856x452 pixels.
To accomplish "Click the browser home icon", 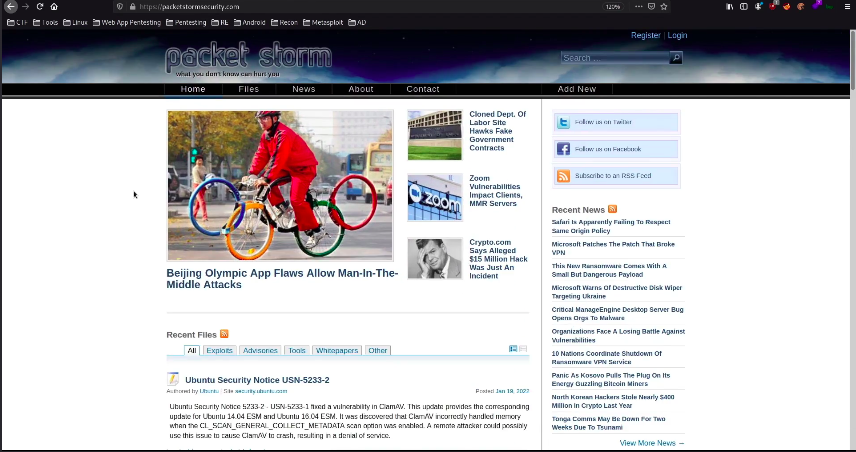I will pos(54,6).
